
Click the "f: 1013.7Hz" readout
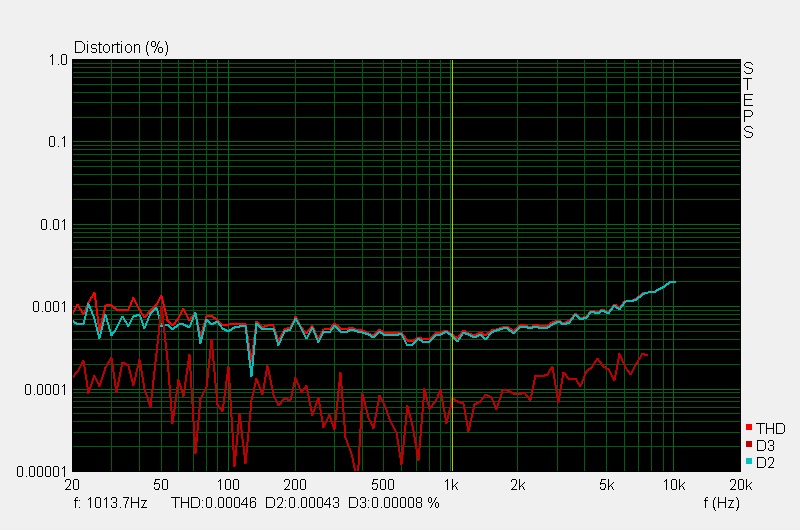click(111, 503)
